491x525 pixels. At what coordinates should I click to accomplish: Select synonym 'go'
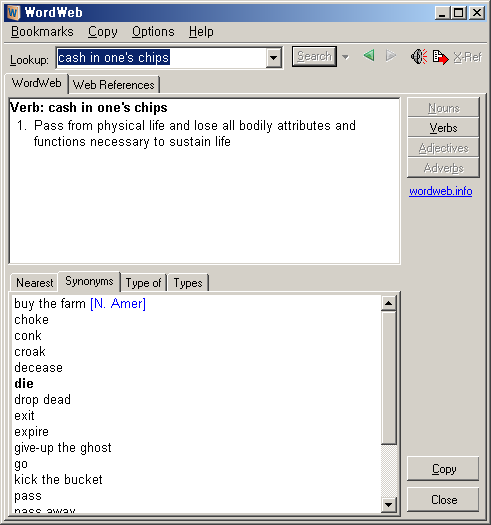pos(21,464)
